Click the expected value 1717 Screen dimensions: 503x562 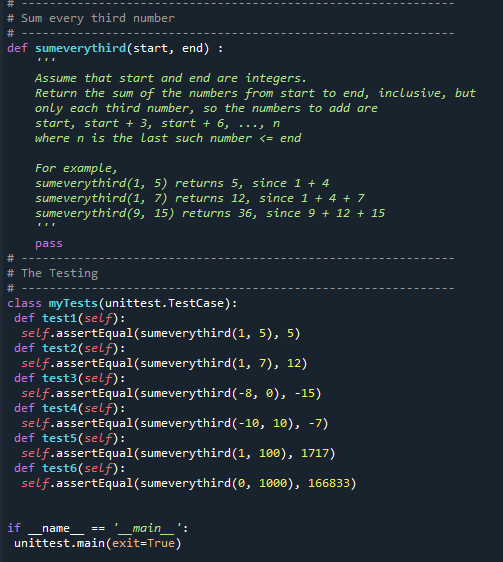(x=314, y=453)
